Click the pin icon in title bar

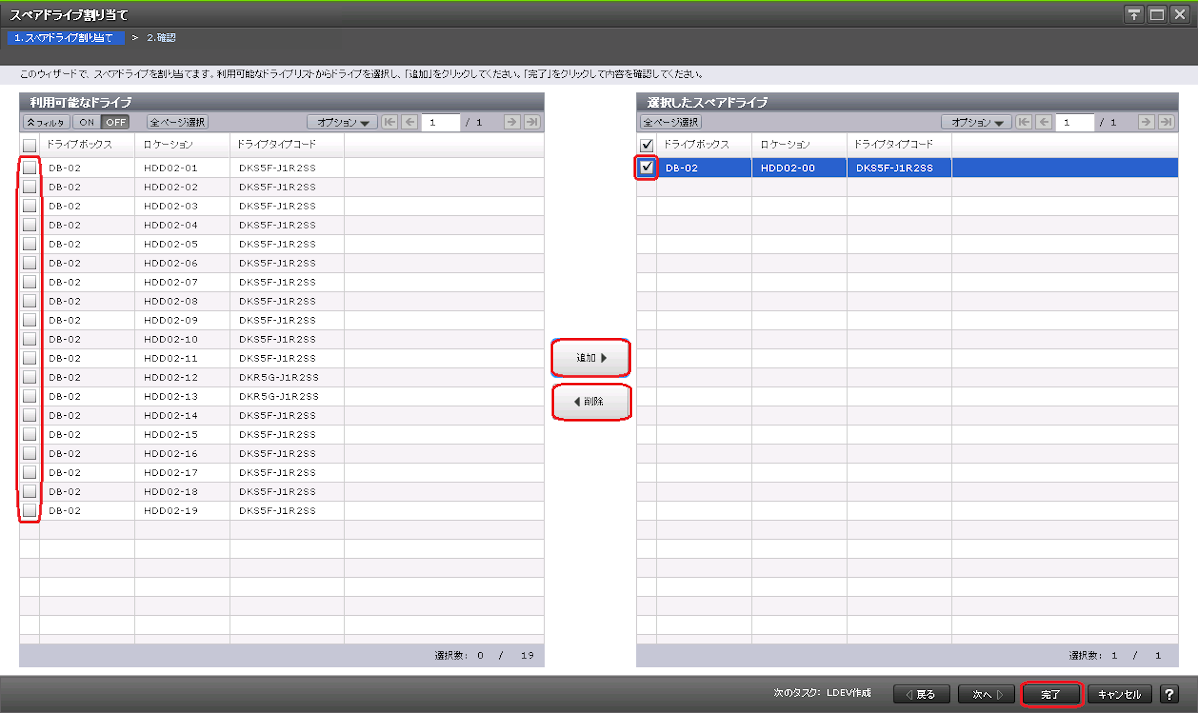pyautogui.click(x=1134, y=14)
